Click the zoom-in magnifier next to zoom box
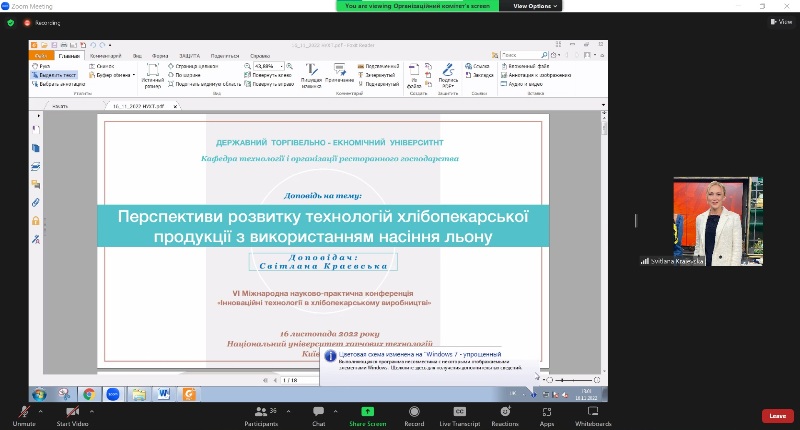The height and width of the screenshot is (430, 800). point(290,66)
